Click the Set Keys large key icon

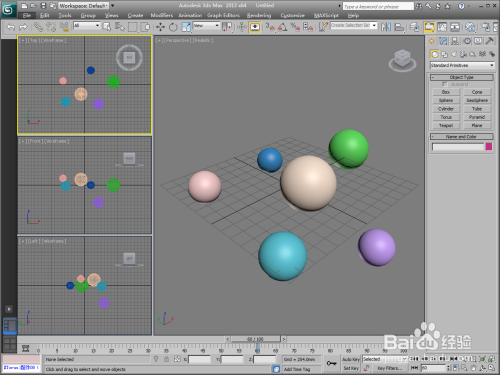[x=331, y=363]
